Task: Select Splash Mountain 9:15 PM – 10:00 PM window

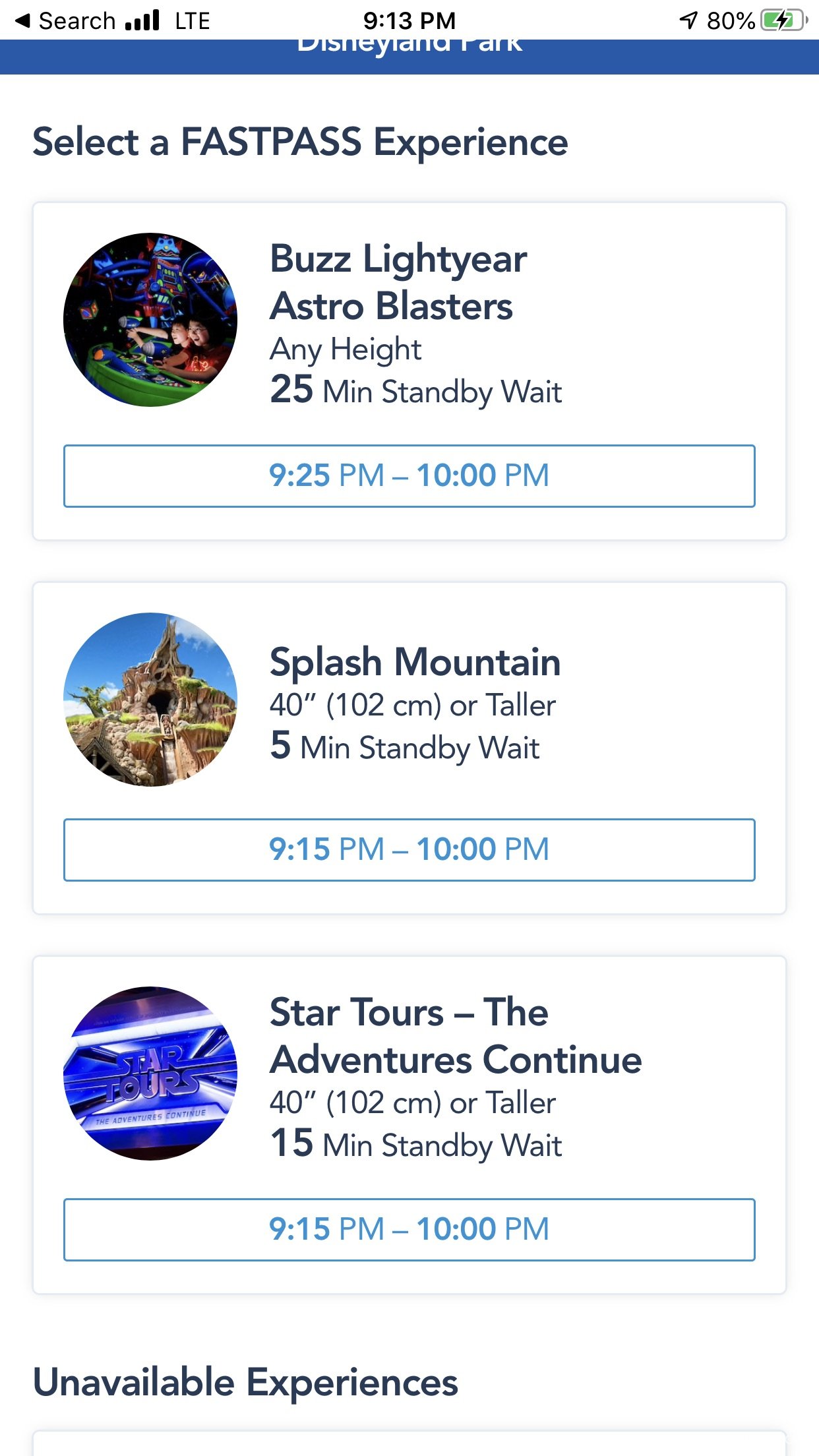Action: (409, 850)
